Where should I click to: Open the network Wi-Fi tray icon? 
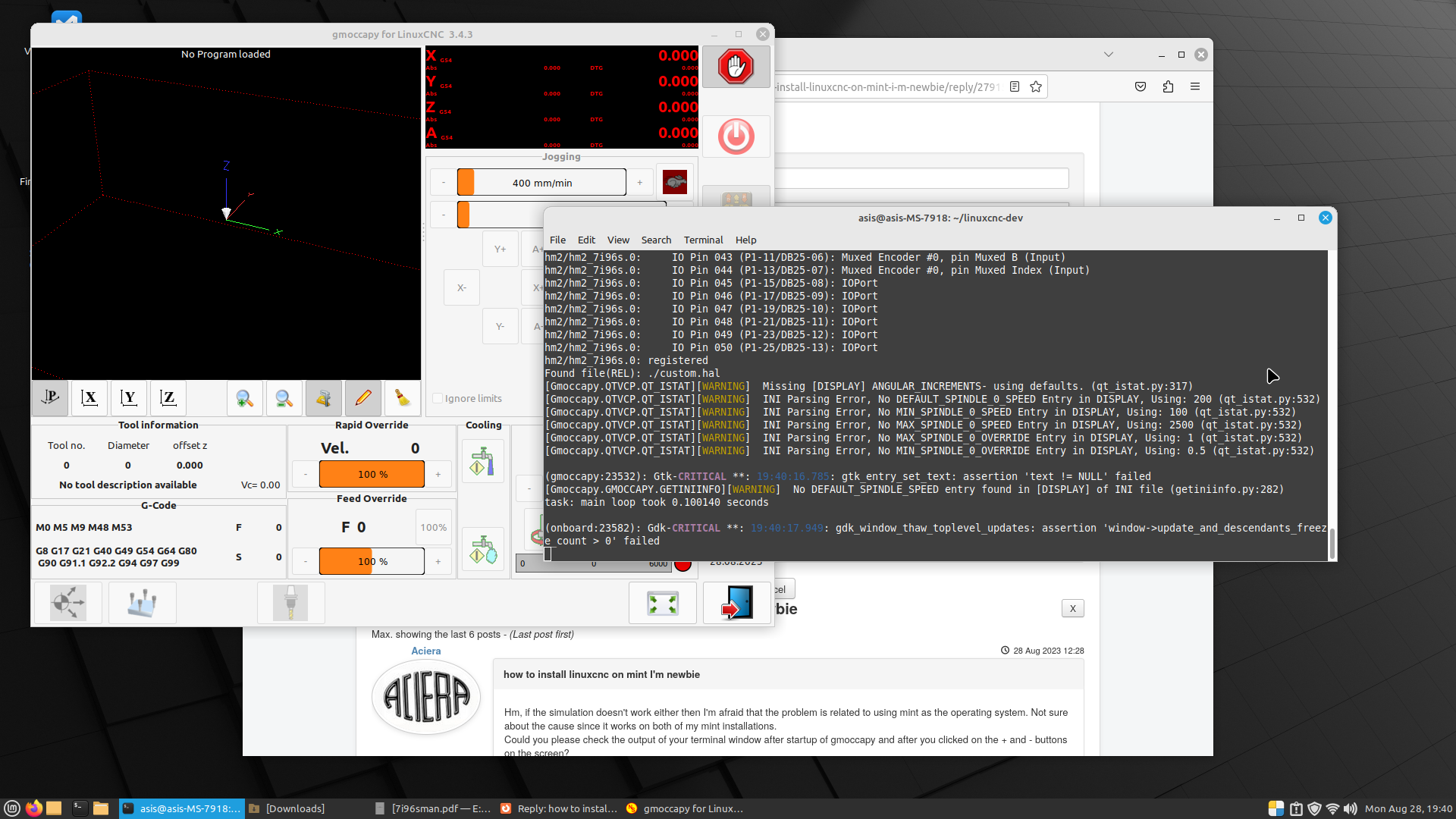coord(1332,808)
